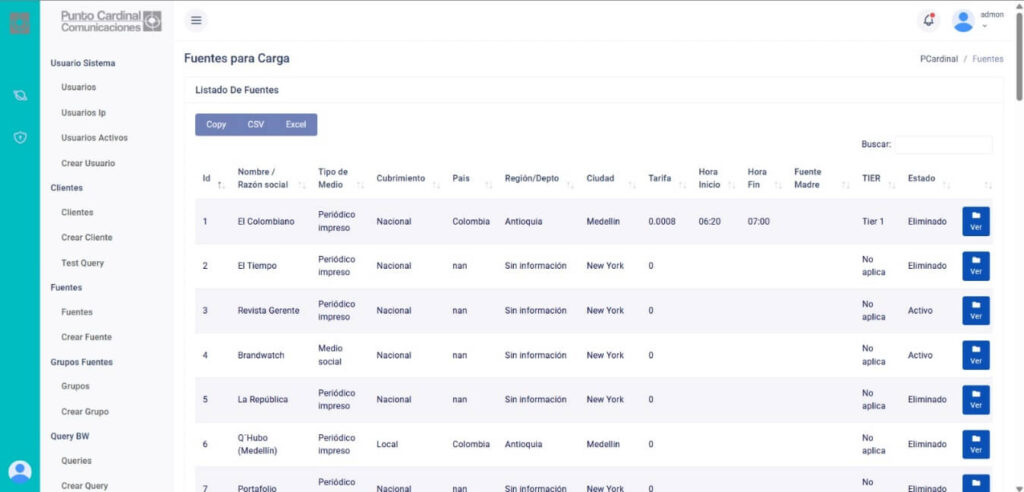Open Usuarios Activos menu item

coord(94,138)
